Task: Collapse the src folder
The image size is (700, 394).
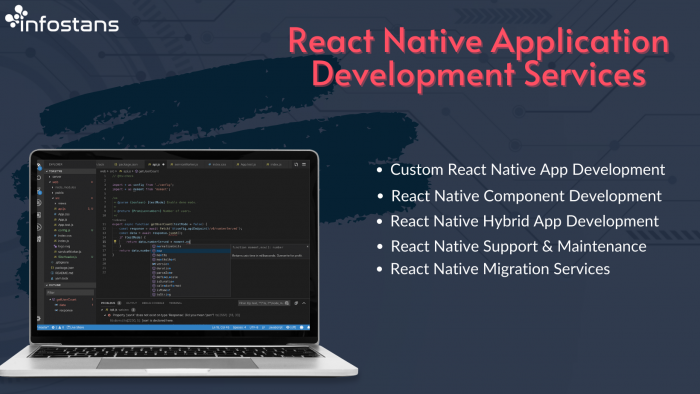Action: coord(56,198)
